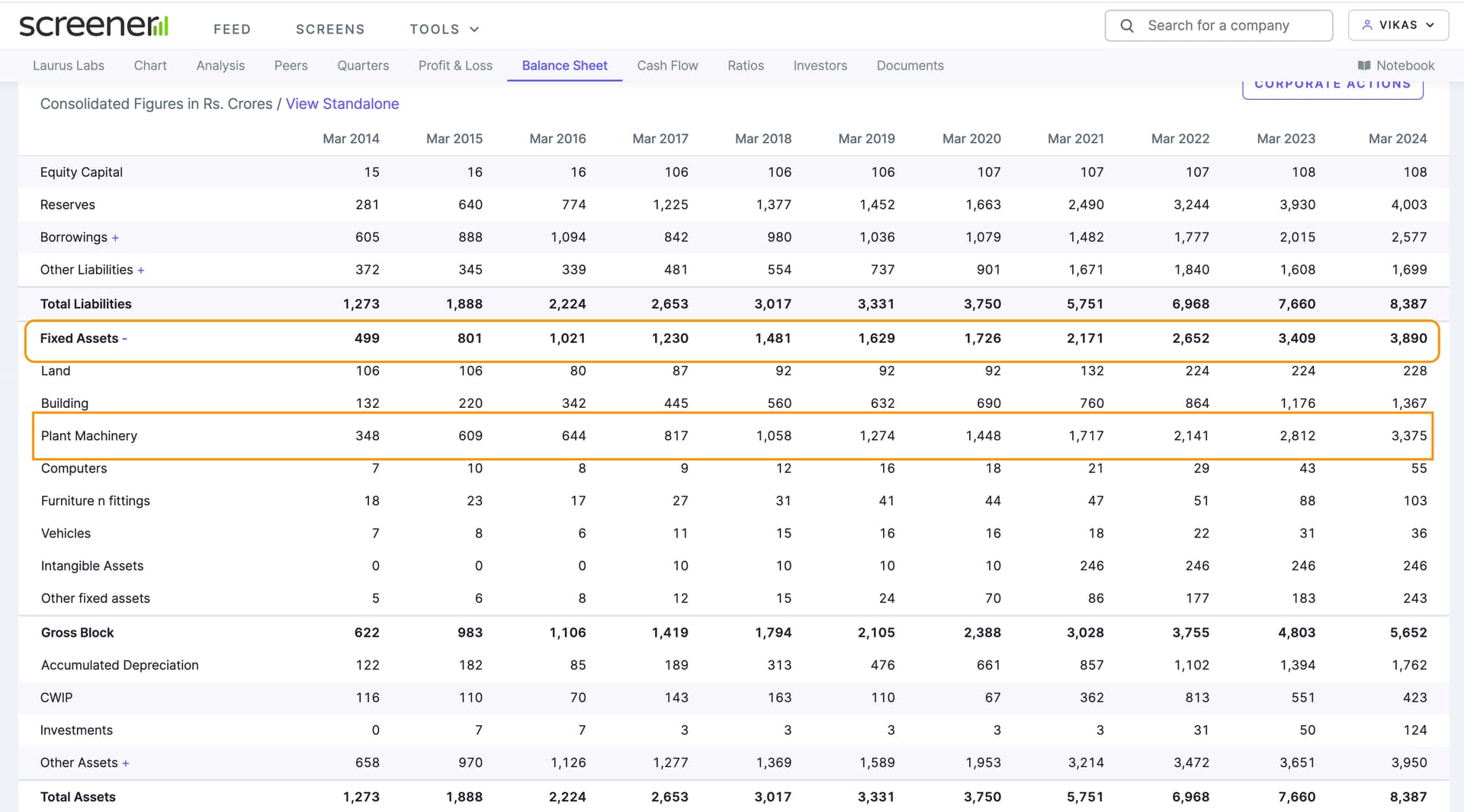Select the Quarters tab
This screenshot has height=812, width=1464.
(x=363, y=66)
